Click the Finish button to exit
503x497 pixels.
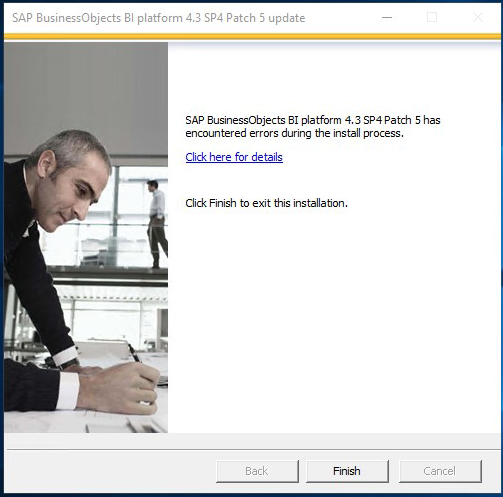pyautogui.click(x=347, y=471)
